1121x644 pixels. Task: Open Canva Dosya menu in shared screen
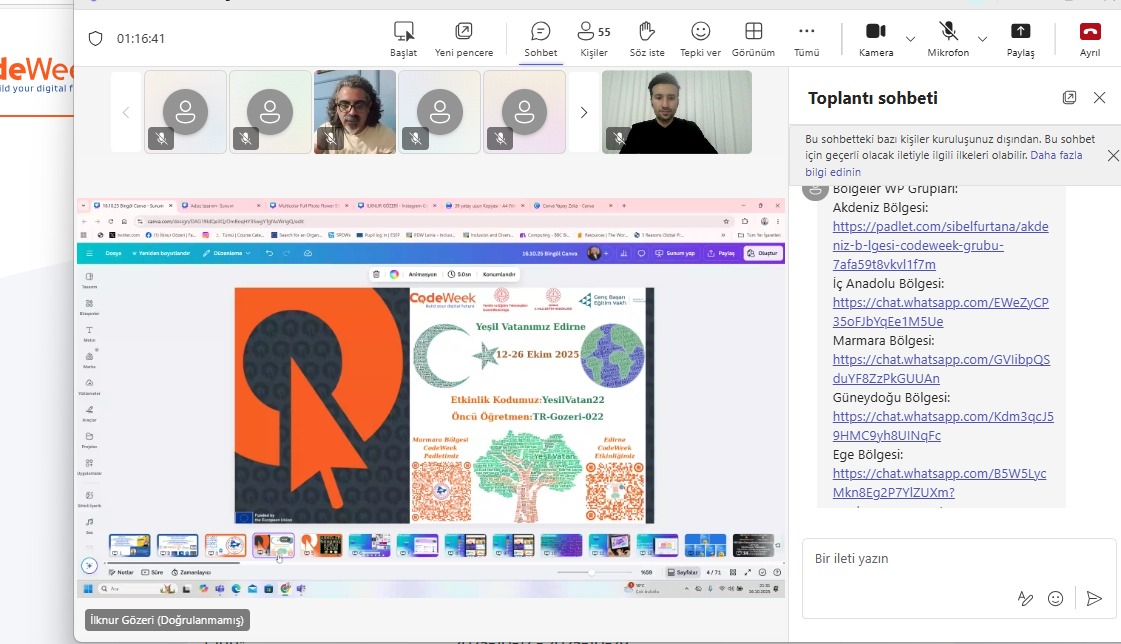pos(114,253)
